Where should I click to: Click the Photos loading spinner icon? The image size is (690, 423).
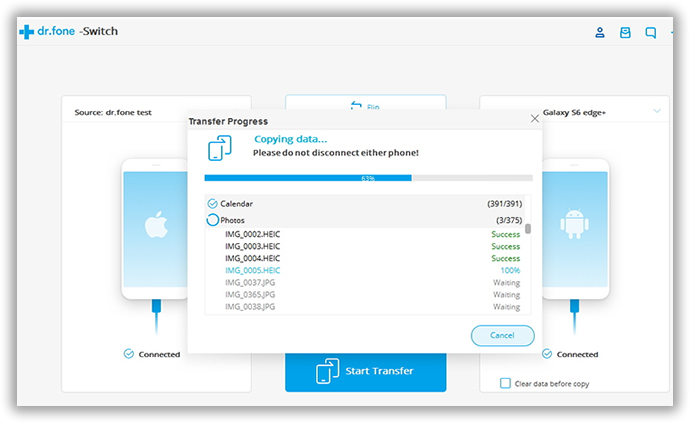point(213,220)
